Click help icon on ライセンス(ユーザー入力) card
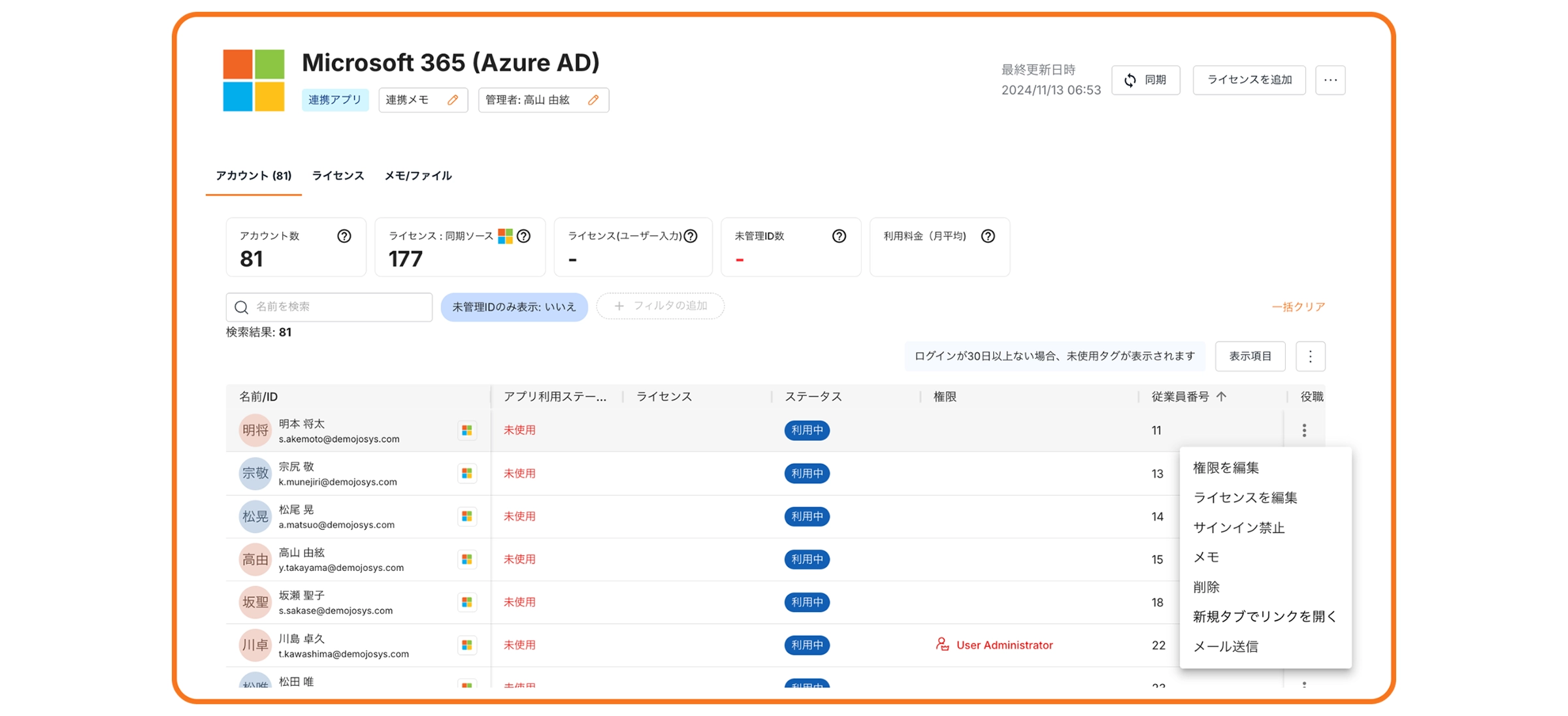Screen dimensions: 1568x716 coord(691,236)
